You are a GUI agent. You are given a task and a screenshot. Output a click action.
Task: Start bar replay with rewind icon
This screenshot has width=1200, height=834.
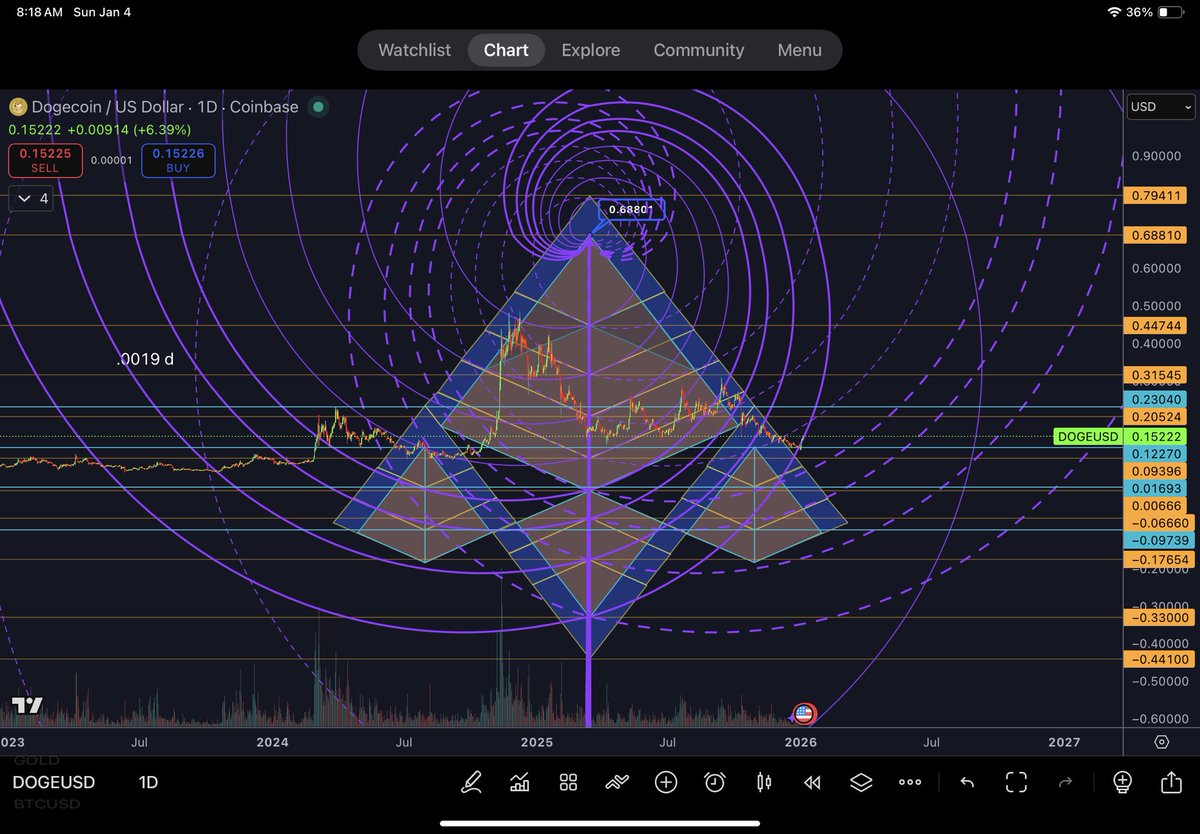tap(812, 782)
